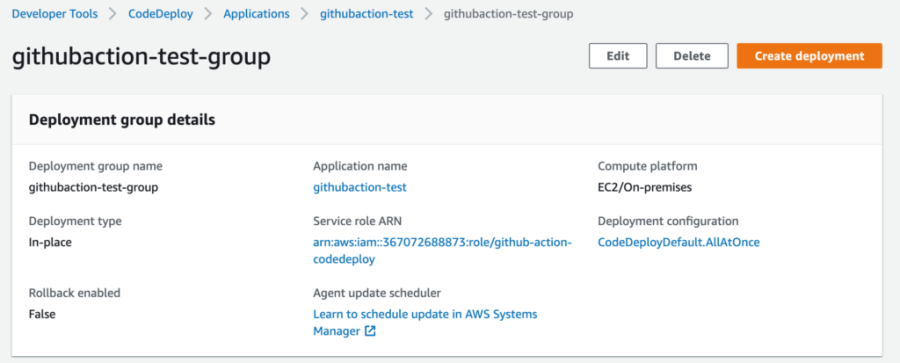900x363 pixels.
Task: Open the Developer Tools breadcrumb
Action: [55, 14]
